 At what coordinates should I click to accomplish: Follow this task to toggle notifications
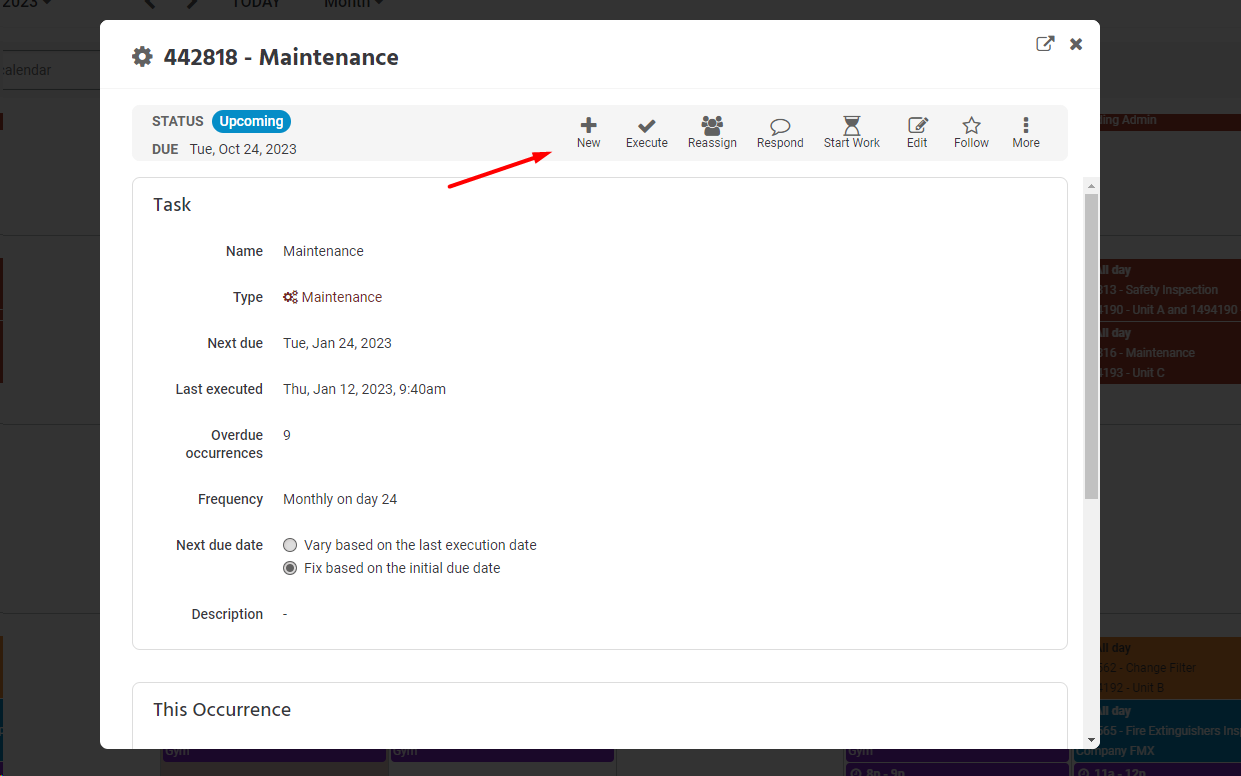[970, 131]
